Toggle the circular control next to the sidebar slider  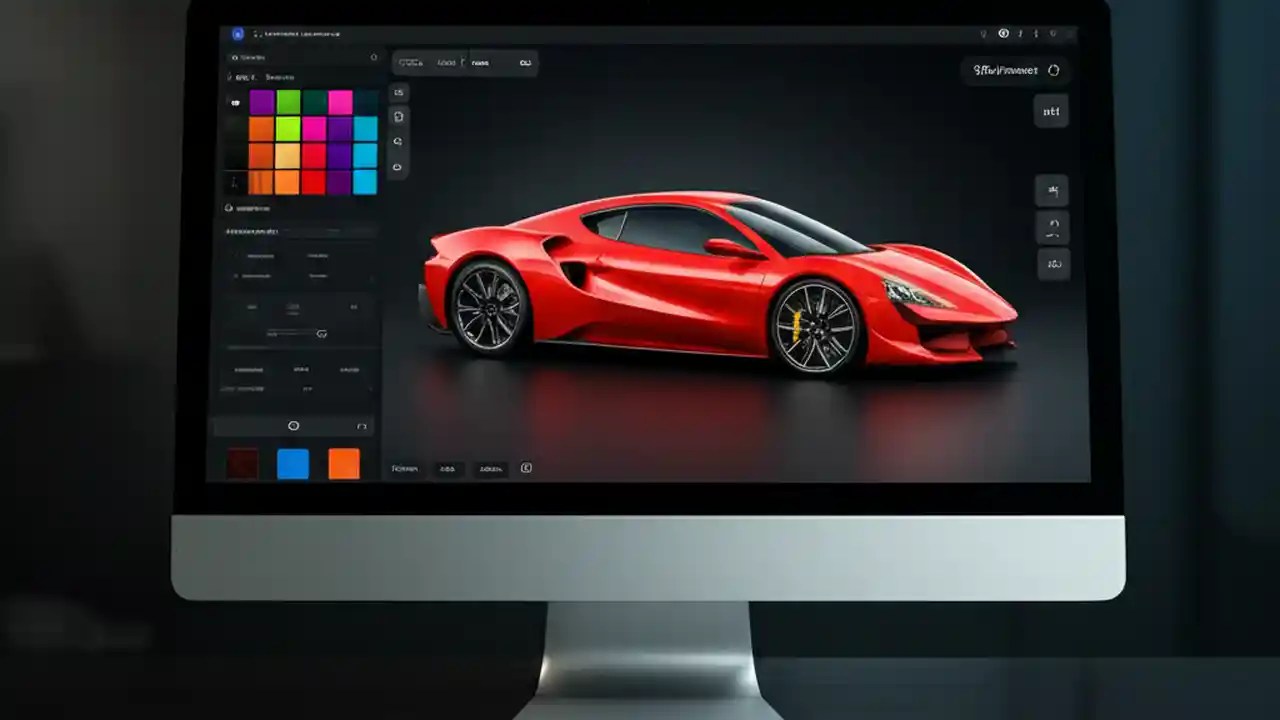pyautogui.click(x=321, y=334)
